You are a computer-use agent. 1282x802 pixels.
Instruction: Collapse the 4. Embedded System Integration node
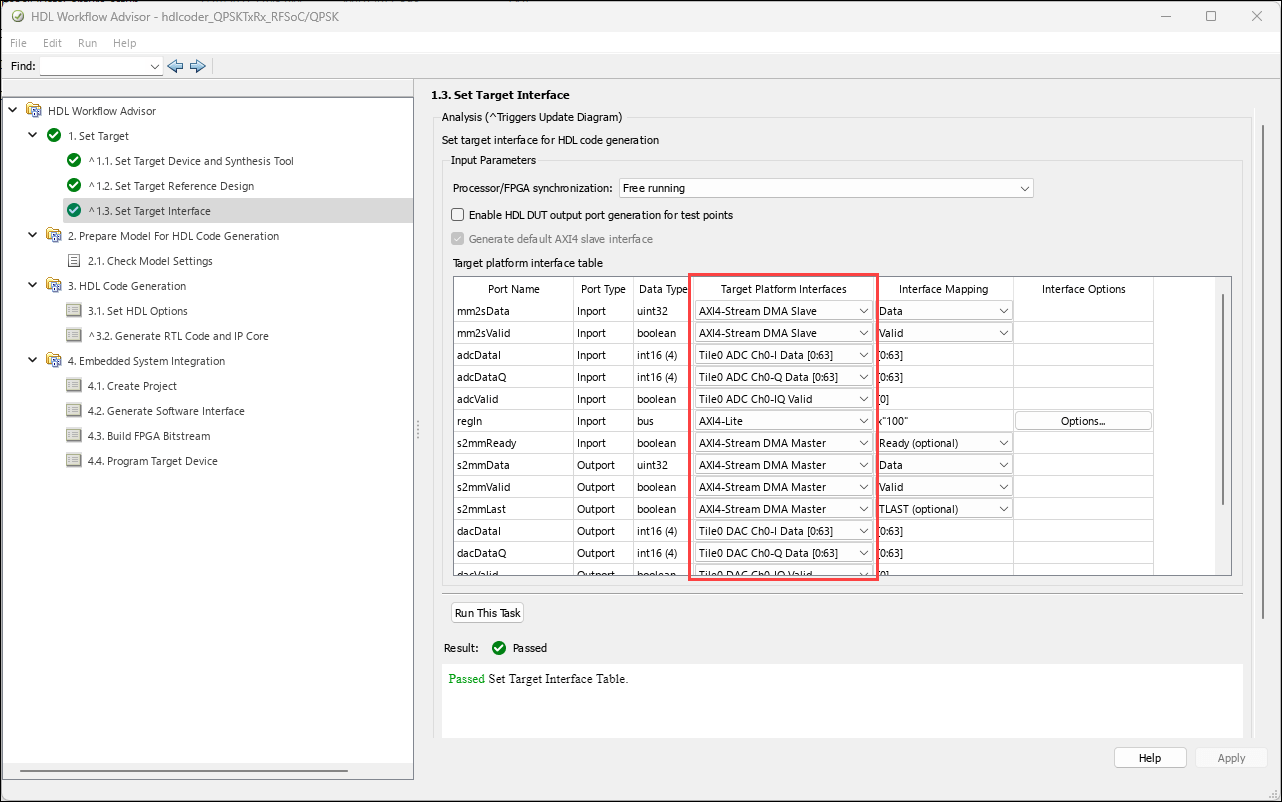pos(33,361)
